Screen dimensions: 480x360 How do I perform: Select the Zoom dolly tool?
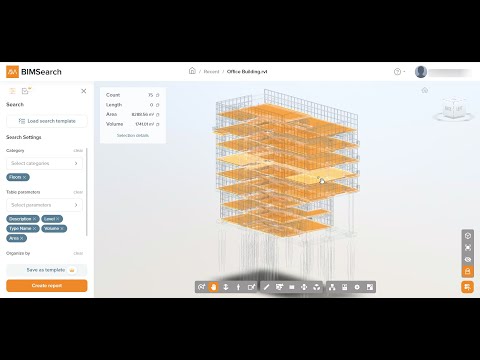click(x=226, y=287)
